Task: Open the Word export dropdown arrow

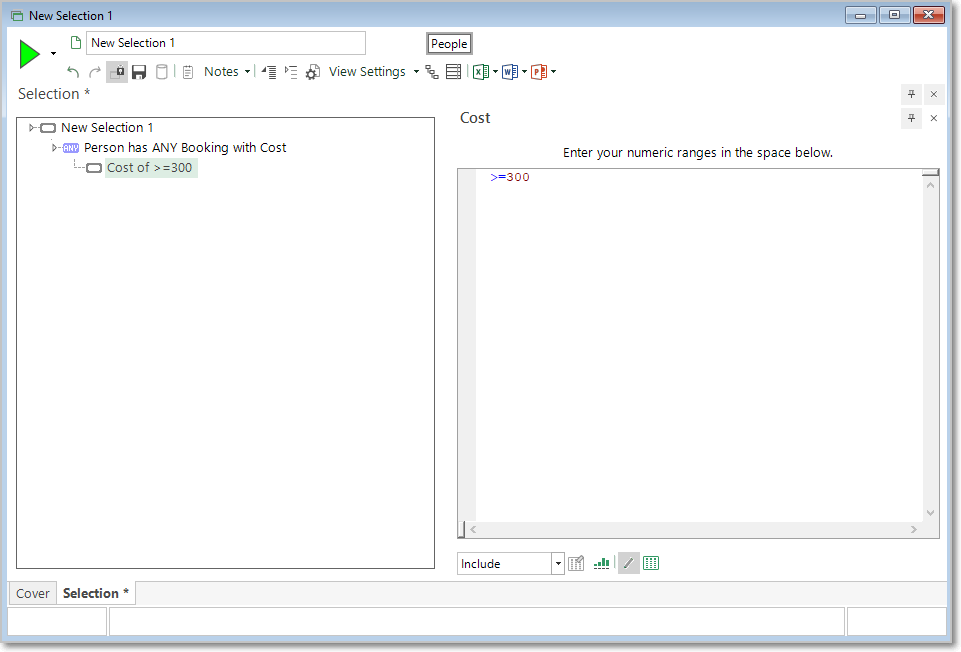Action: (524, 72)
